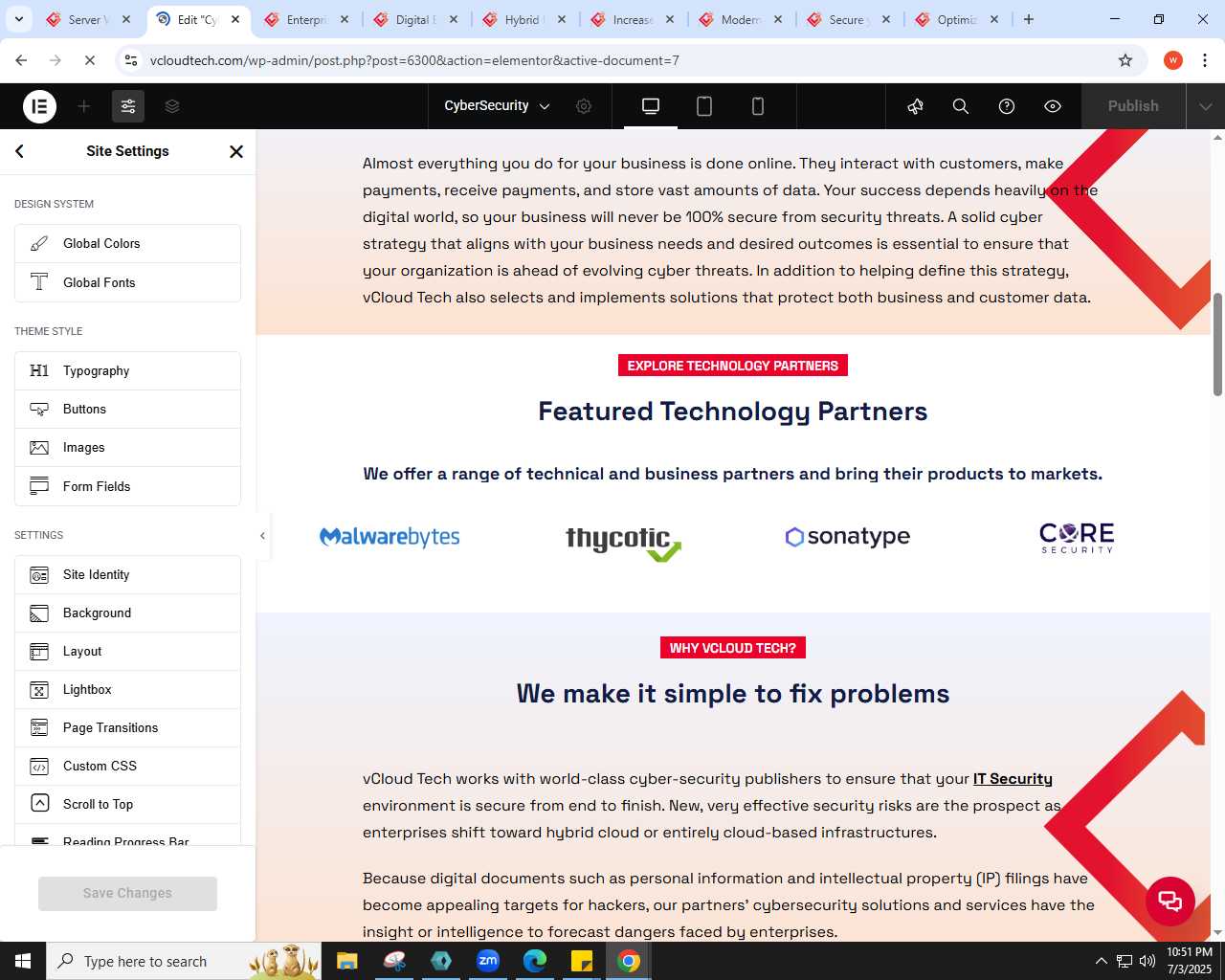Open the Chrome profile avatar

click(x=1173, y=60)
